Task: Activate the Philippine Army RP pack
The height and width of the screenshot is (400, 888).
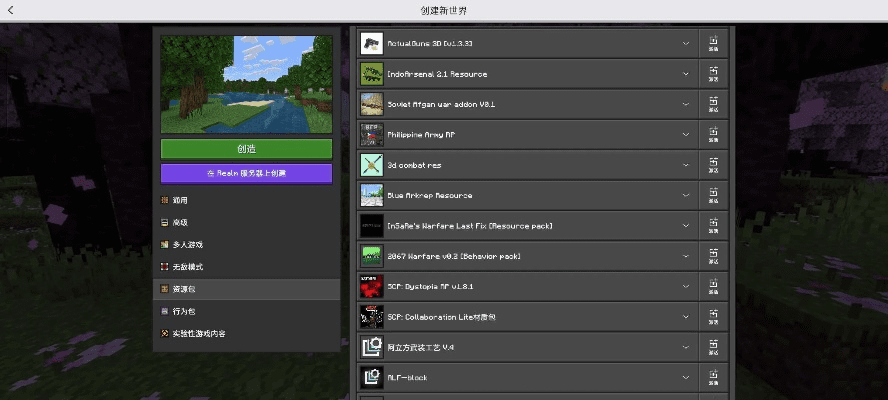Action: (714, 134)
